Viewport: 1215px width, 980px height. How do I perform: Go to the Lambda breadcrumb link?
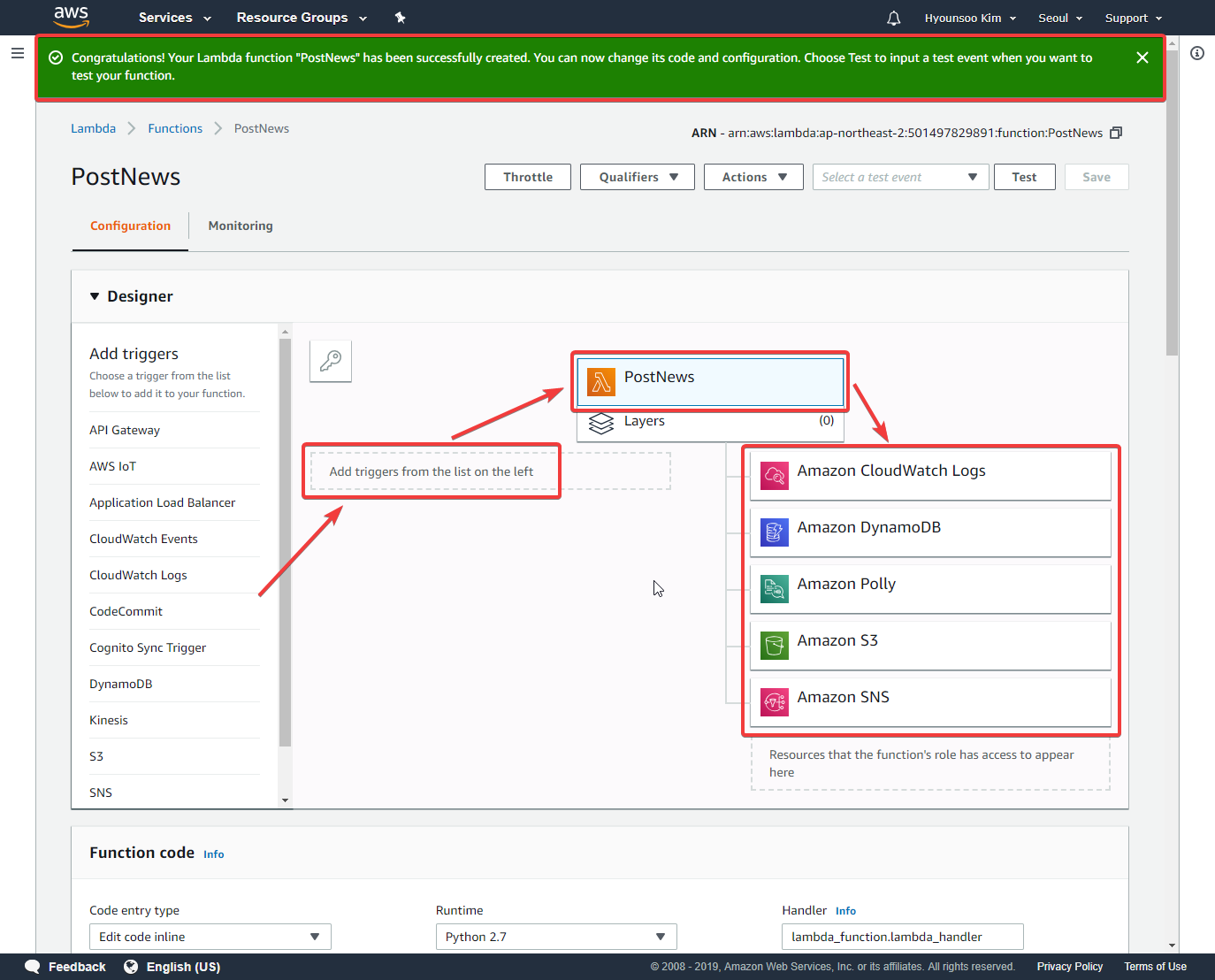coord(93,128)
